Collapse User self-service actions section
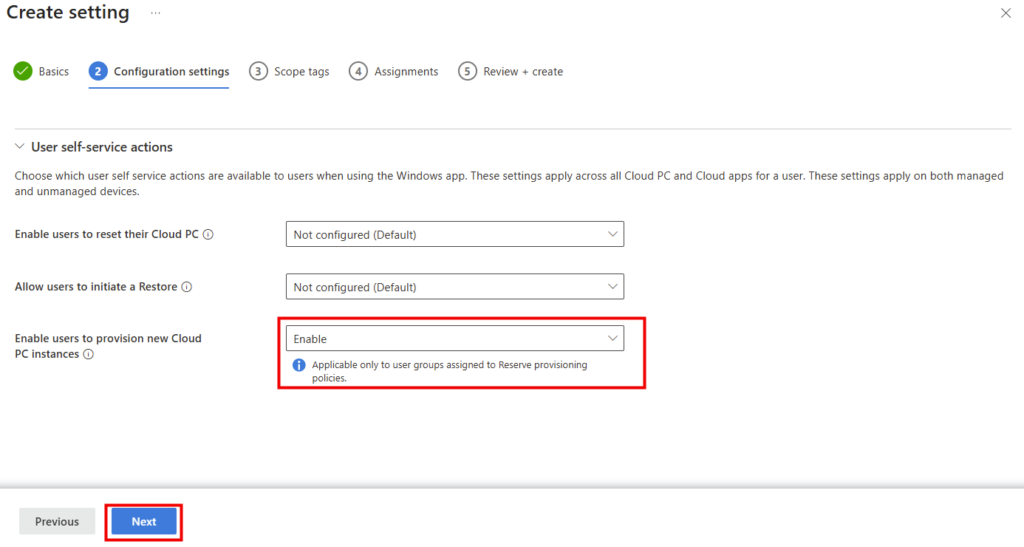Viewport: 1024px width, 547px height. [x=20, y=147]
